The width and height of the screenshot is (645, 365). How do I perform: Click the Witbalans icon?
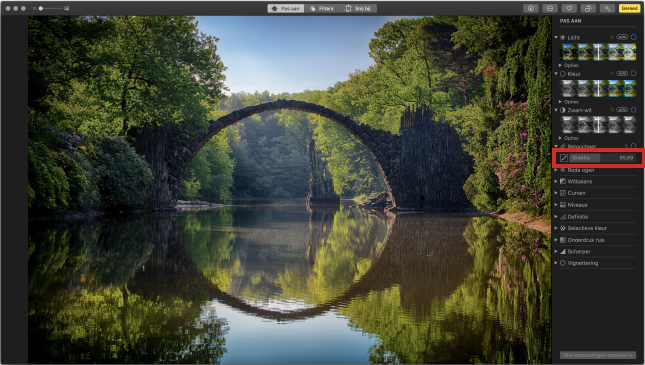[x=563, y=181]
